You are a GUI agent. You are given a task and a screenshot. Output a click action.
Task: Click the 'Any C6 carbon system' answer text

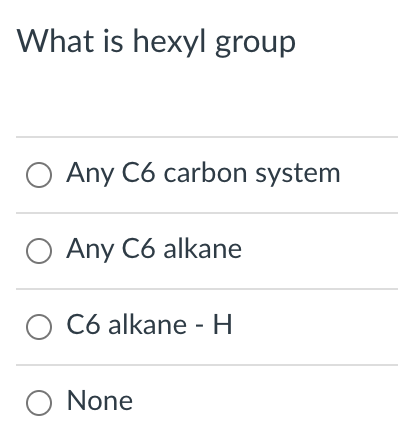click(x=203, y=173)
